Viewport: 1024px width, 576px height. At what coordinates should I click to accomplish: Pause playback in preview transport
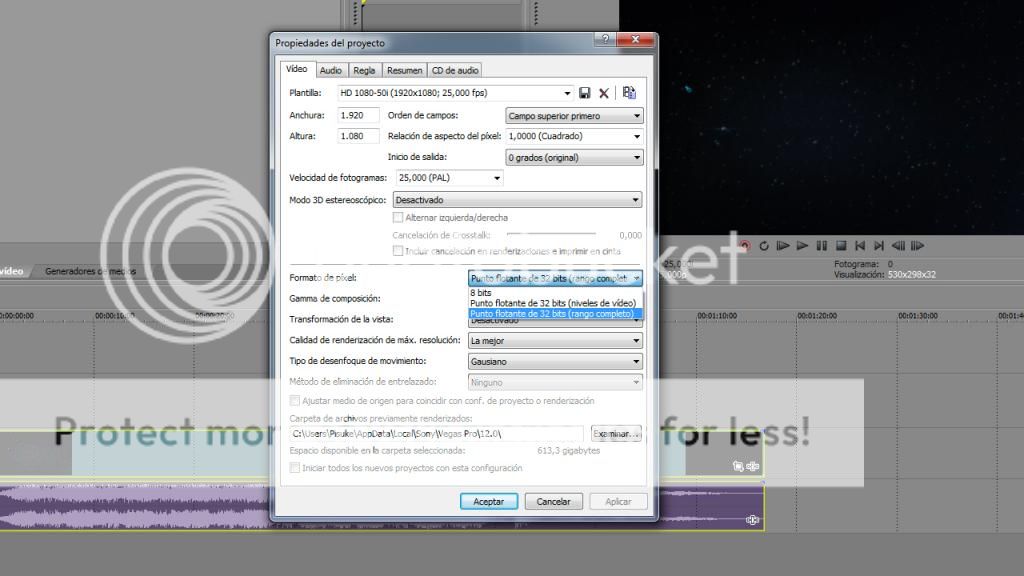(822, 246)
